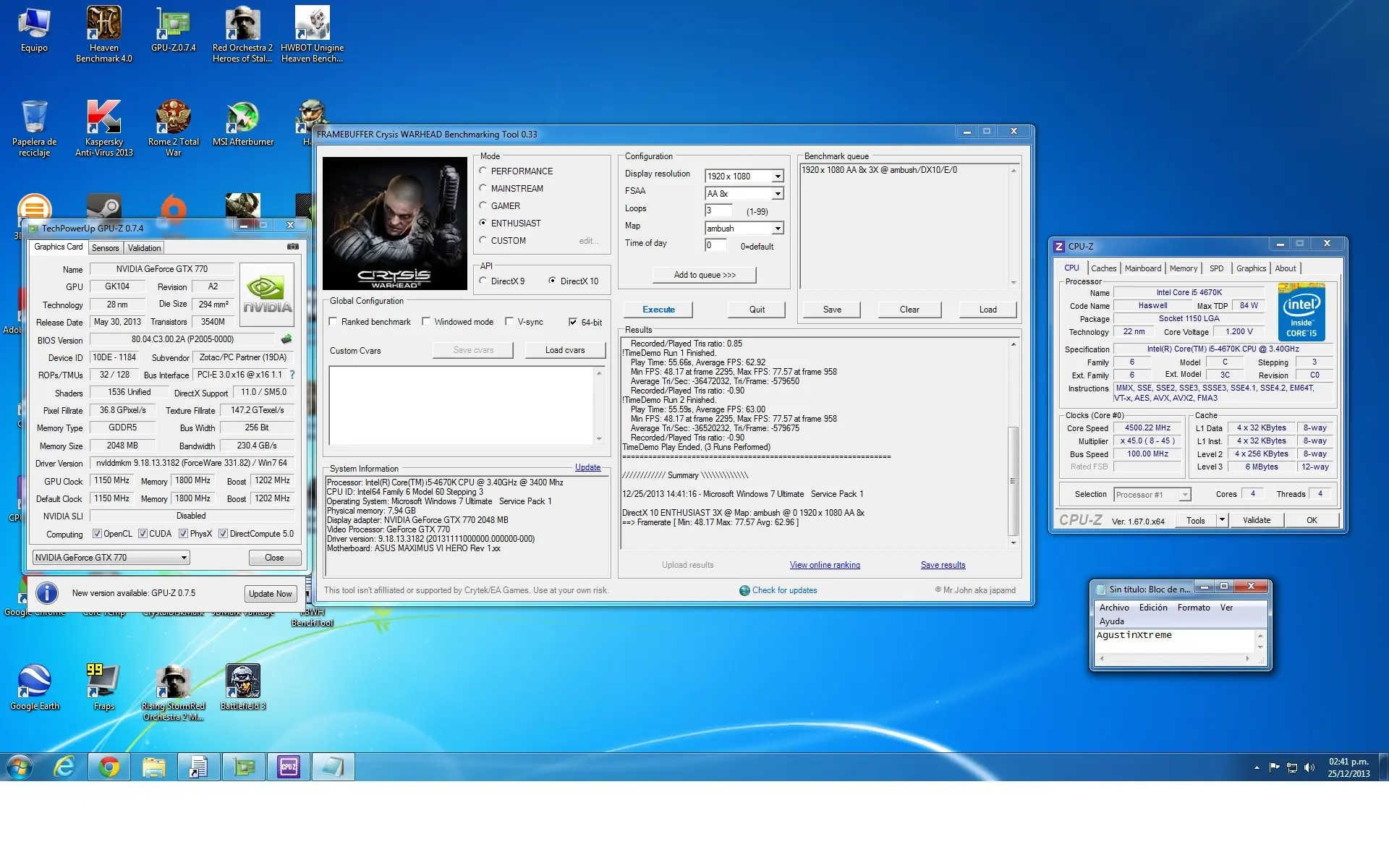The width and height of the screenshot is (1389, 868).
Task: Click the Validate button in CPU-Z
Action: coord(1257,520)
